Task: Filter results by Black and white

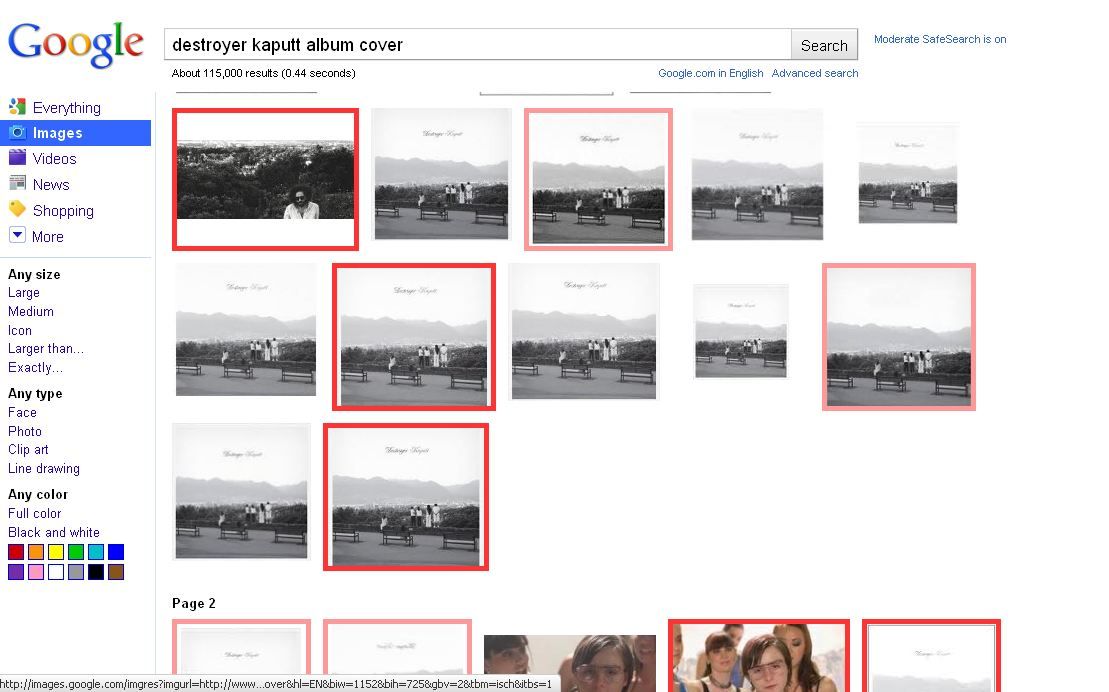Action: click(x=54, y=532)
